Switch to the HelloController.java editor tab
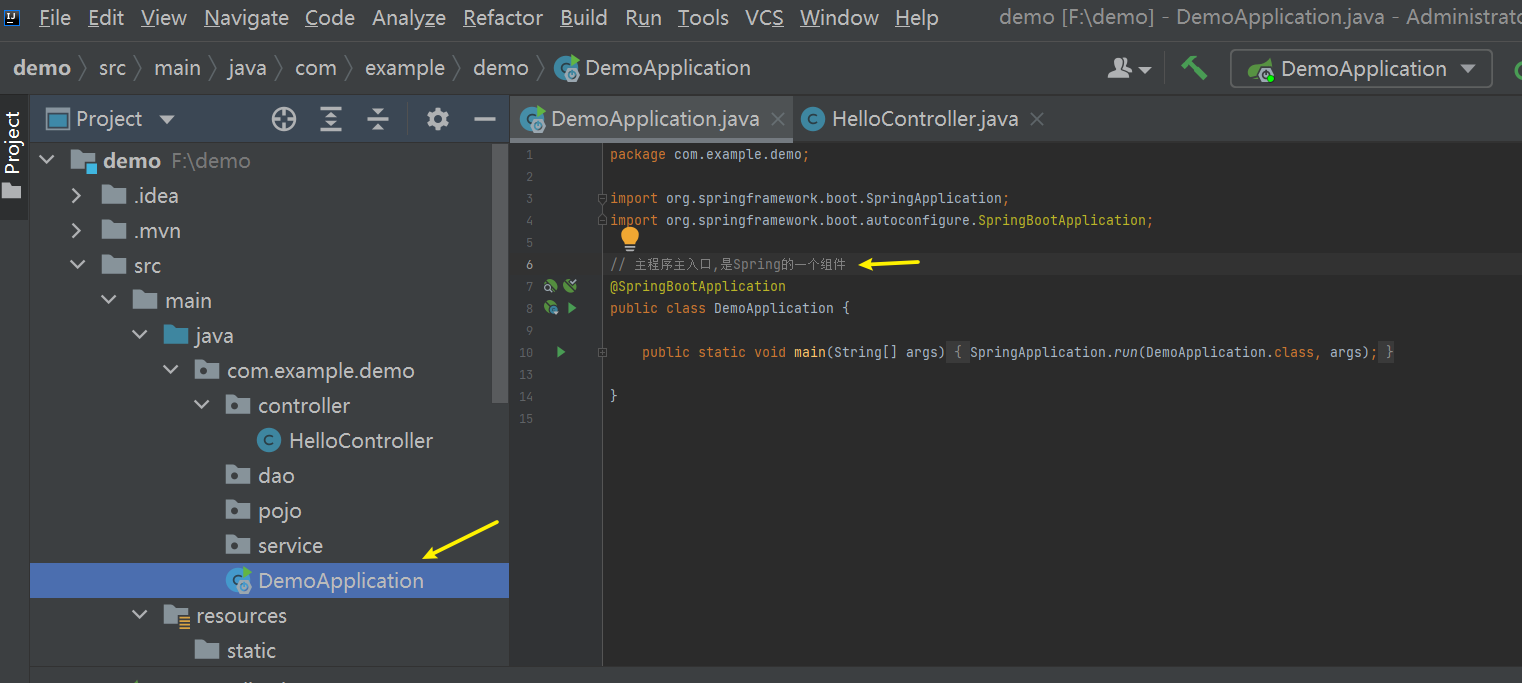Screen dimensions: 1522x683 tap(924, 119)
